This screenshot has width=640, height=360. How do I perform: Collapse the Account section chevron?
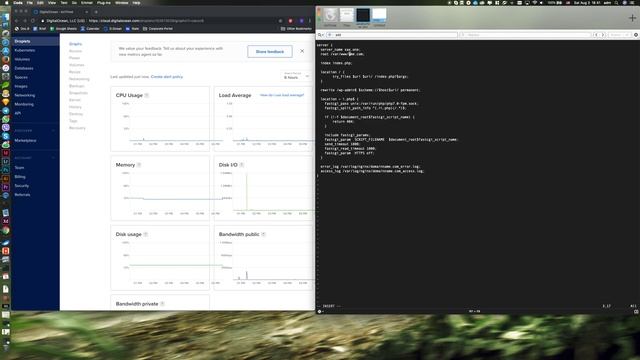click(x=53, y=158)
